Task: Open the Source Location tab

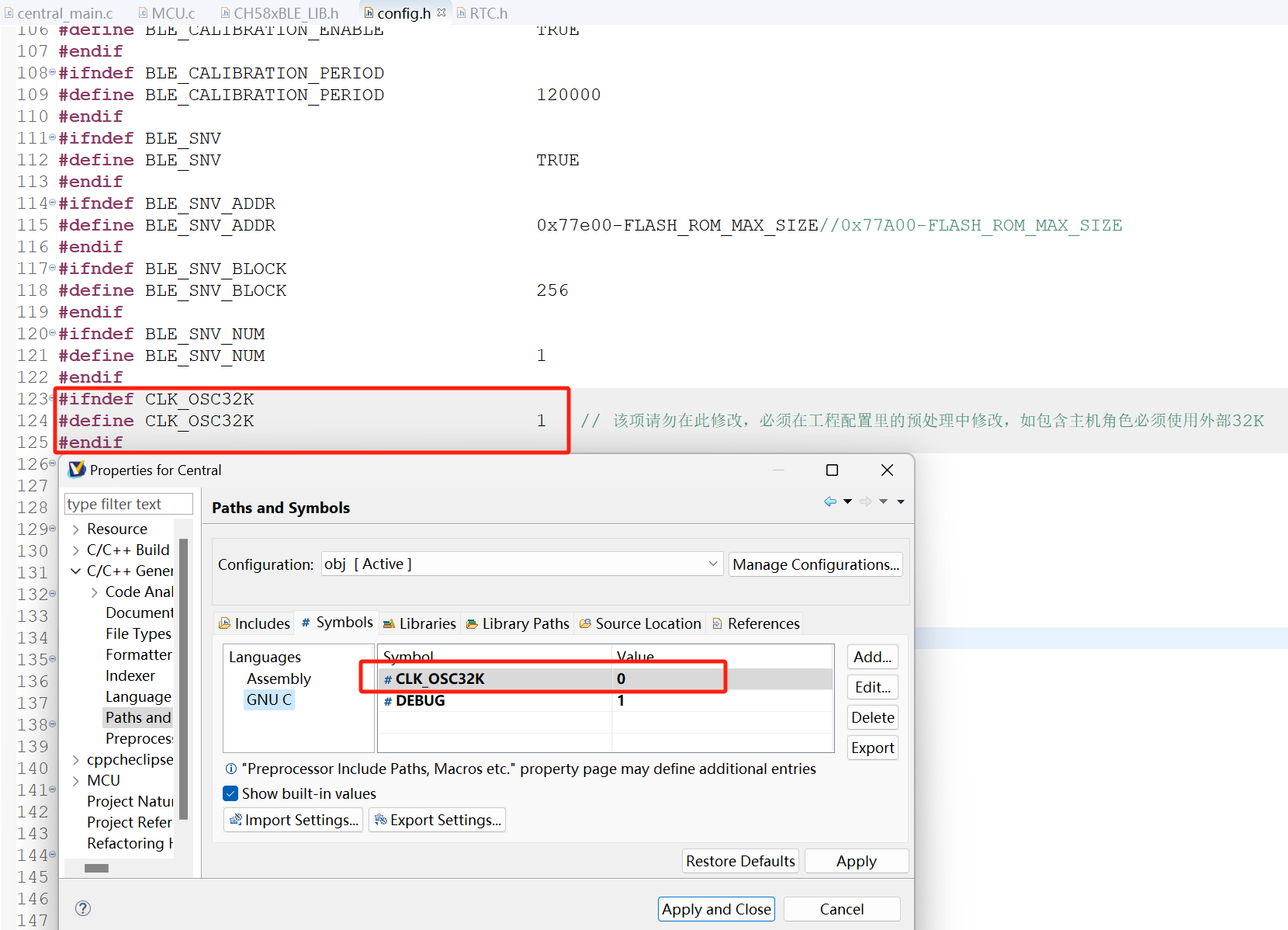Action: (x=640, y=623)
